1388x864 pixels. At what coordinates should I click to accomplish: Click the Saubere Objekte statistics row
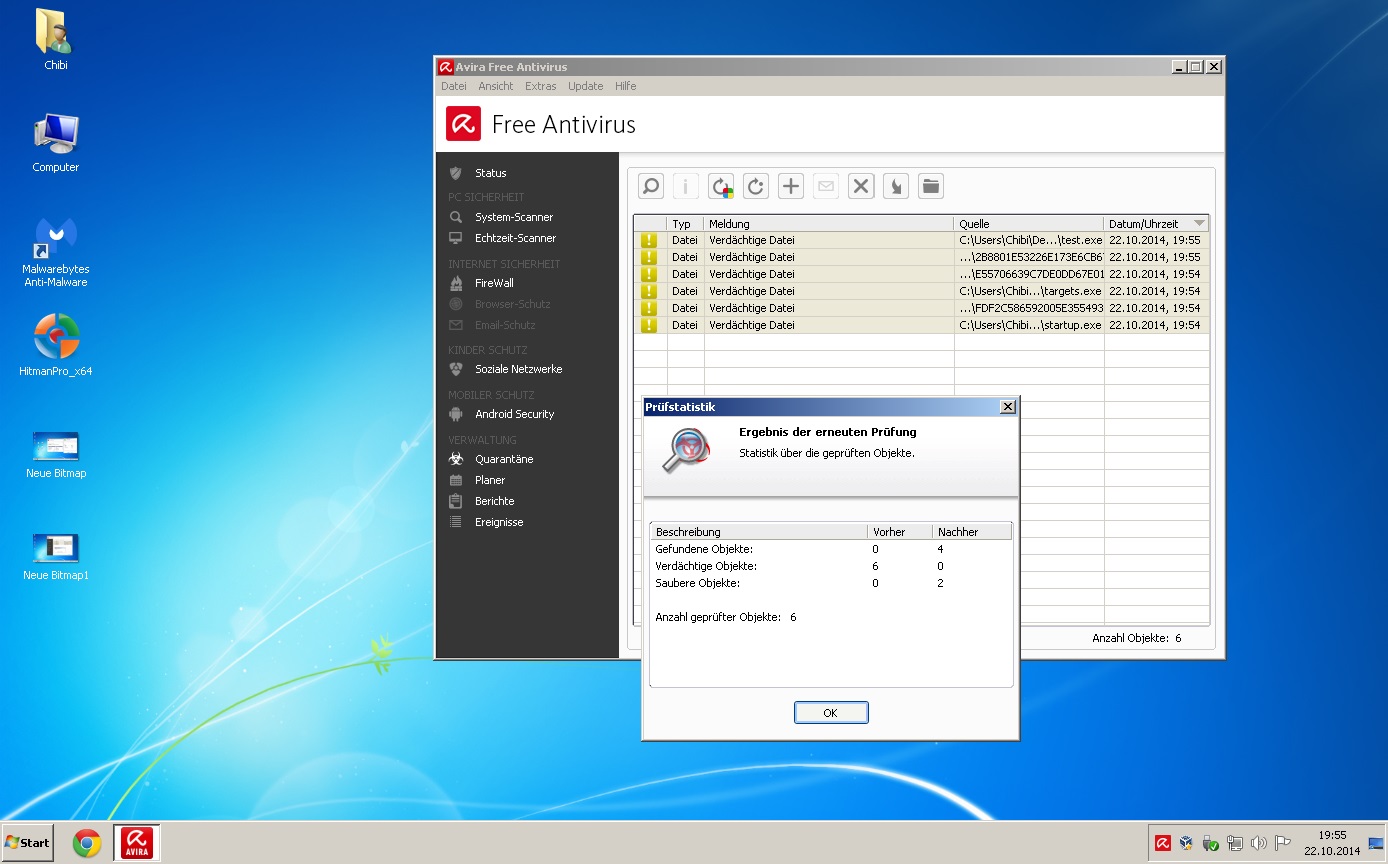831,583
